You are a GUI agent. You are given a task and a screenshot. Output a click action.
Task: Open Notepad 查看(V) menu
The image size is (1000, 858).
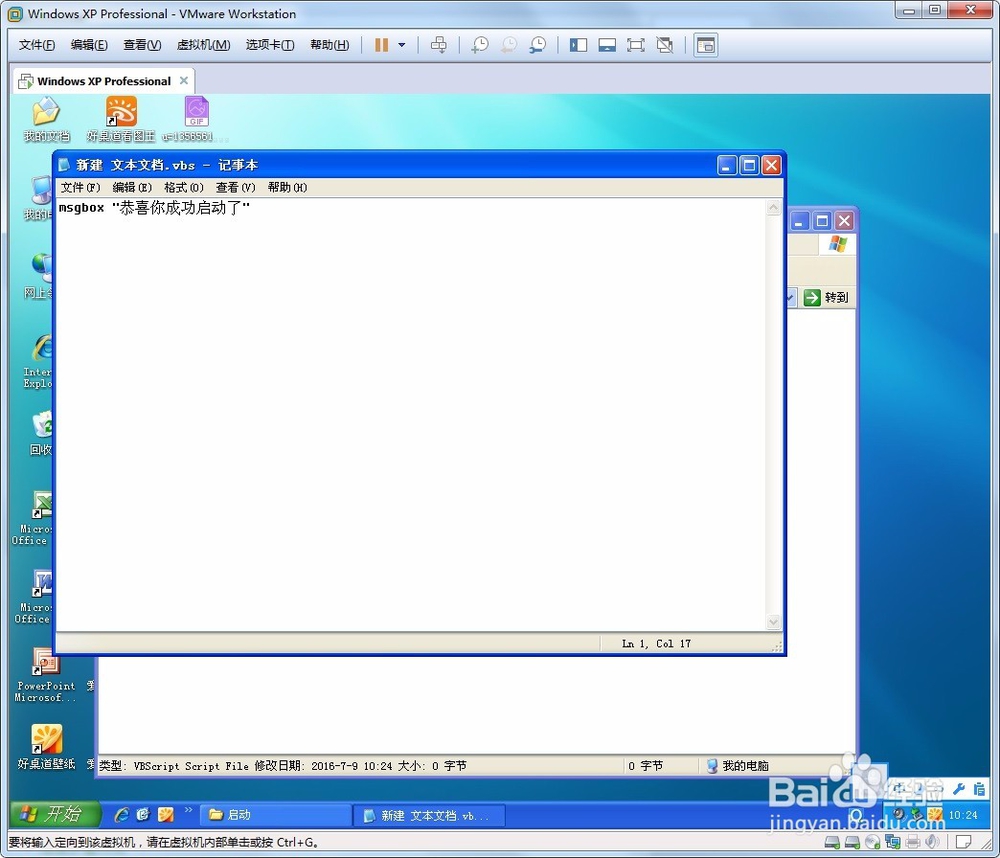click(235, 188)
